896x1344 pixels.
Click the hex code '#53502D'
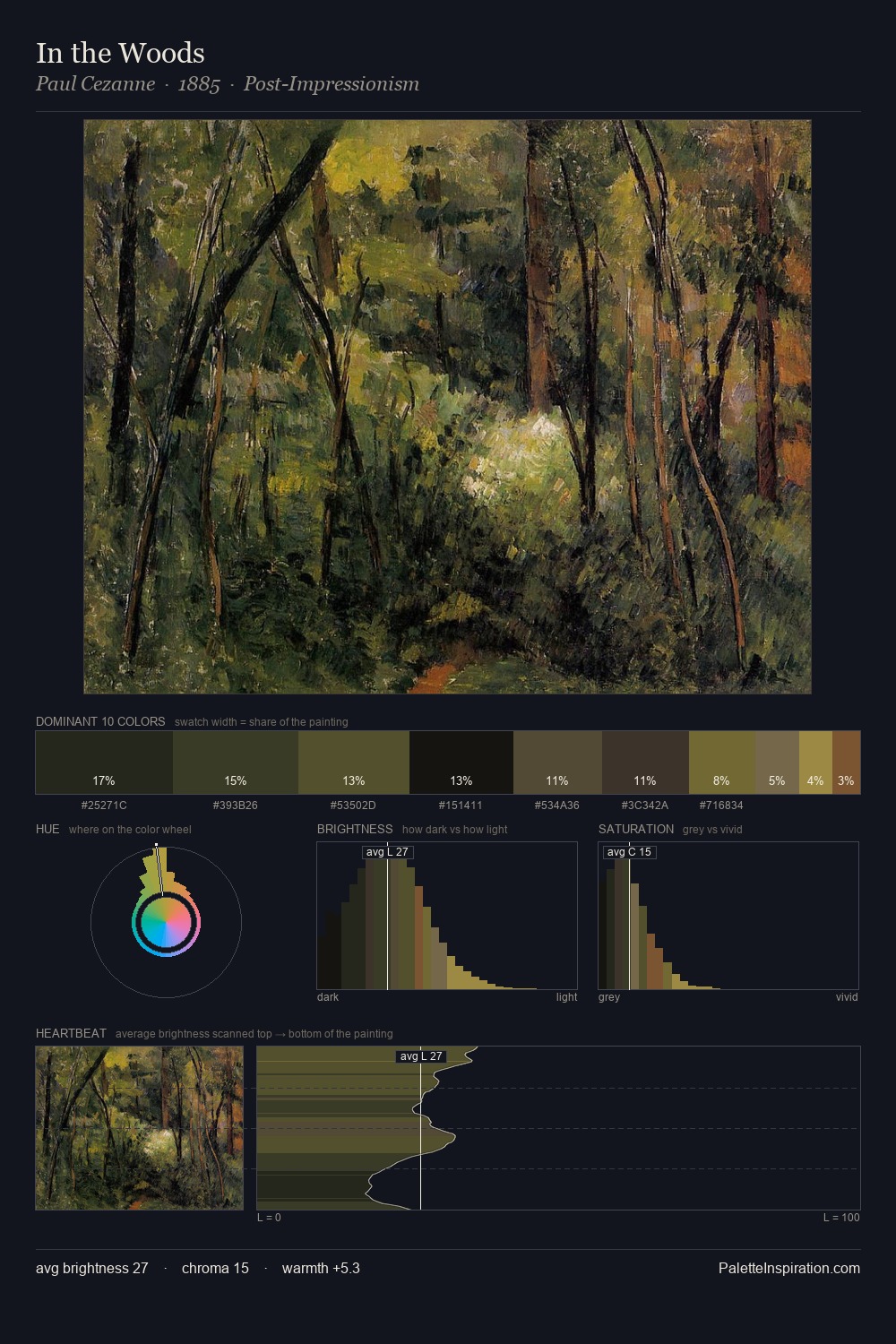[353, 806]
